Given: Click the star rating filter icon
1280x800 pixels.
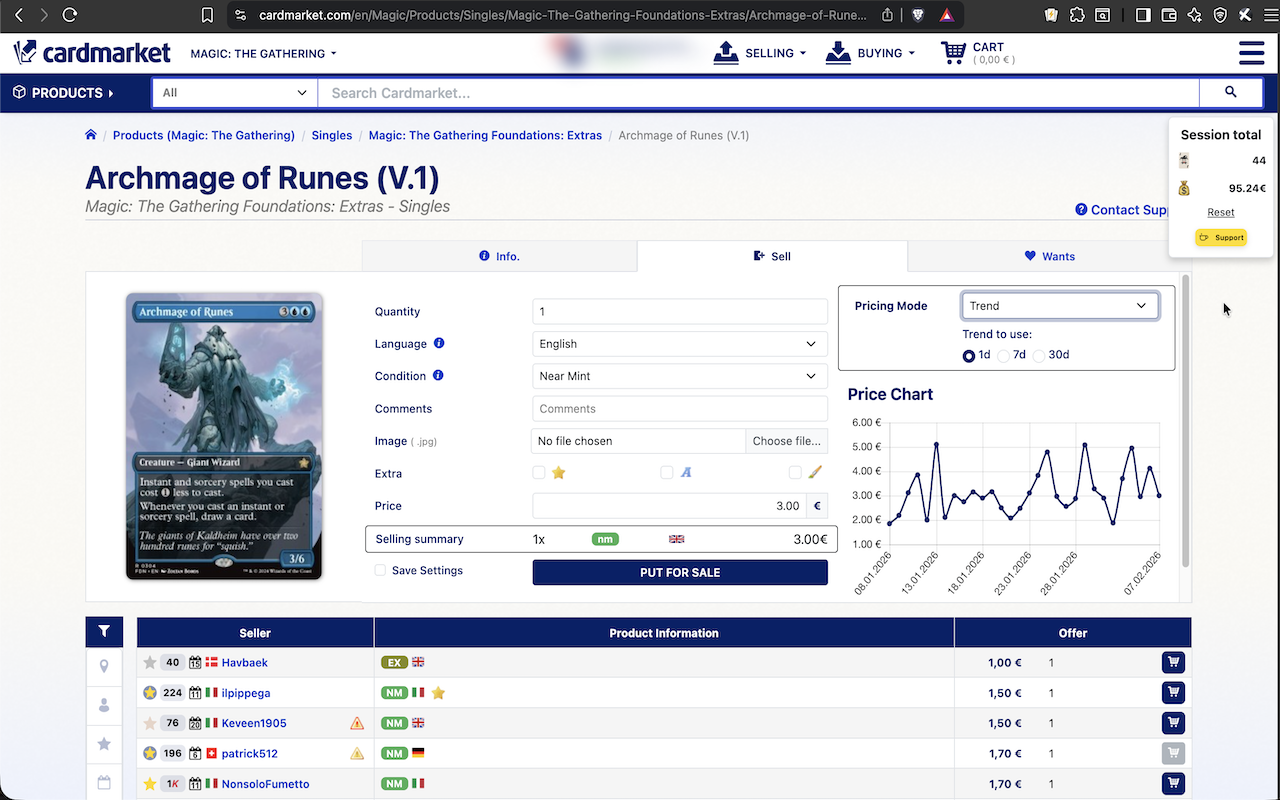Looking at the screenshot, I should tap(104, 744).
